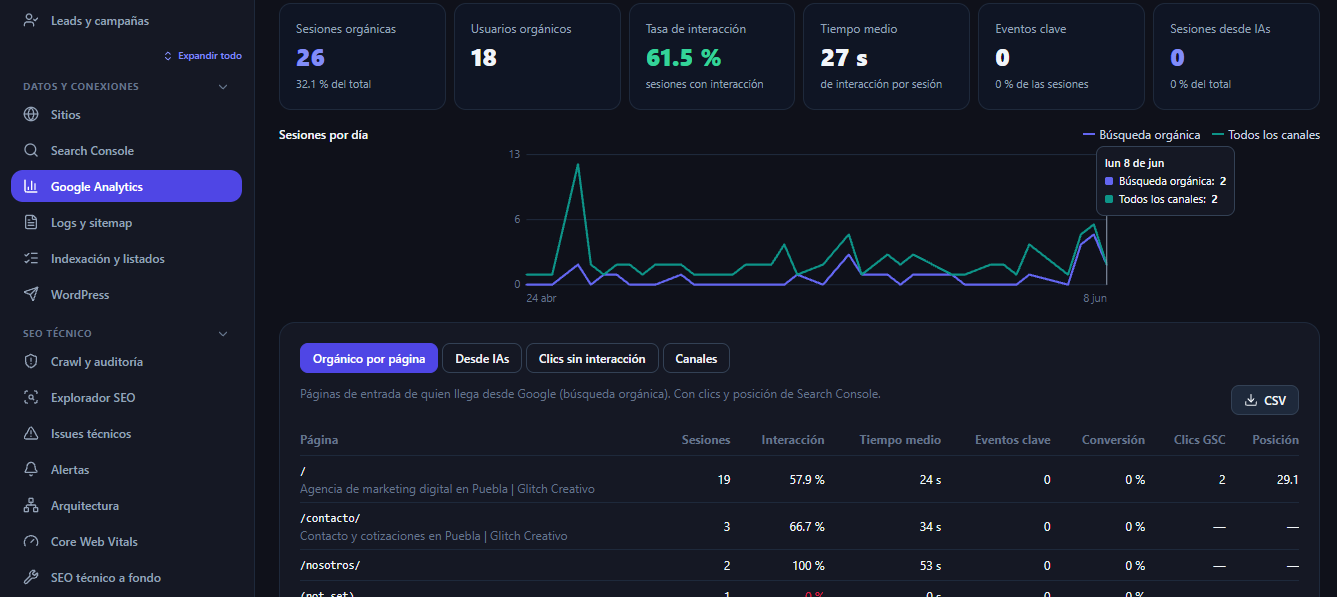Viewport: 1337px width, 597px height.
Task: Click the Usuarios orgánicos card
Action: 537,56
